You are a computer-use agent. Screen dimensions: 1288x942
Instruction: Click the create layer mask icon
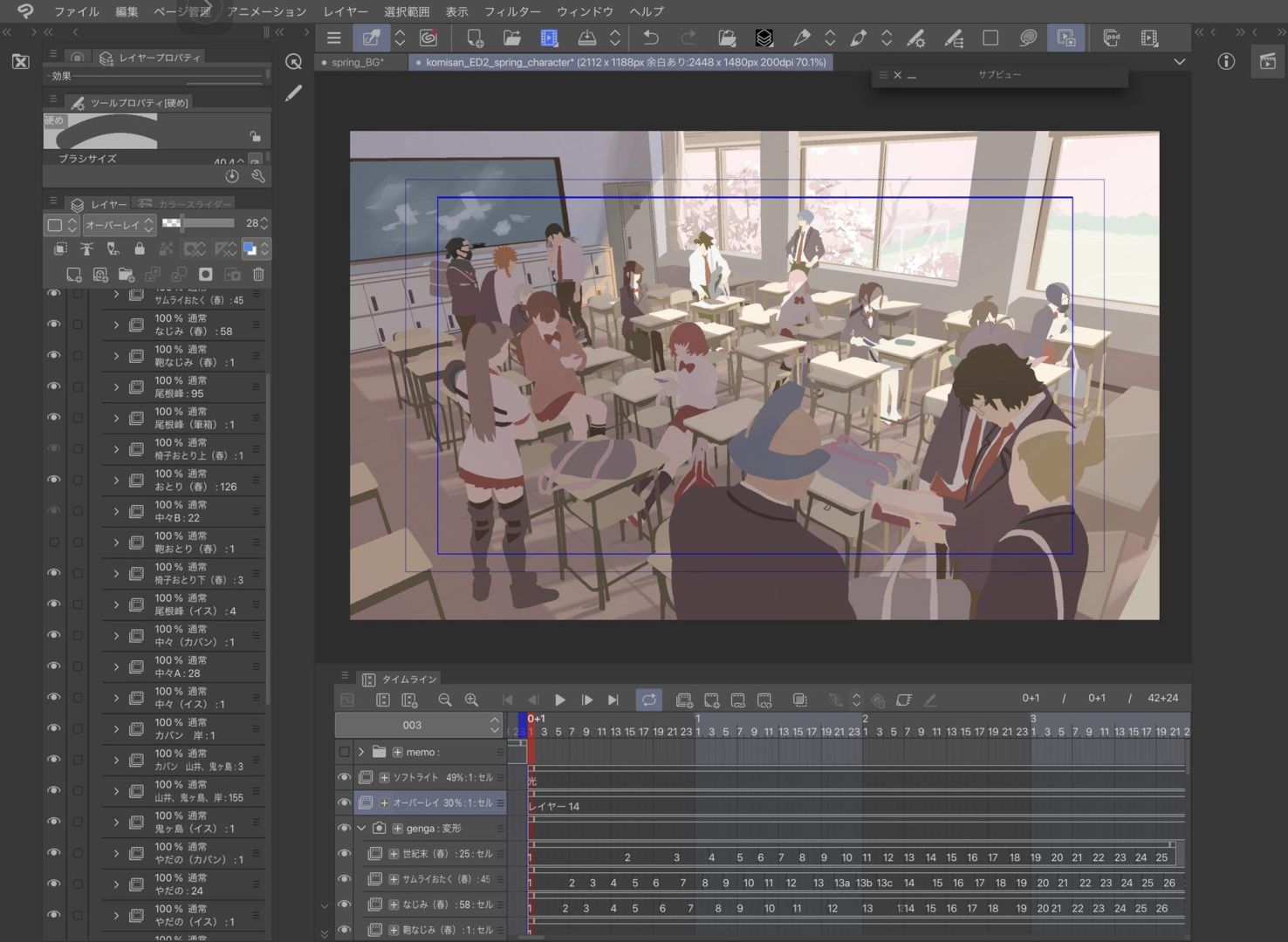tap(206, 275)
